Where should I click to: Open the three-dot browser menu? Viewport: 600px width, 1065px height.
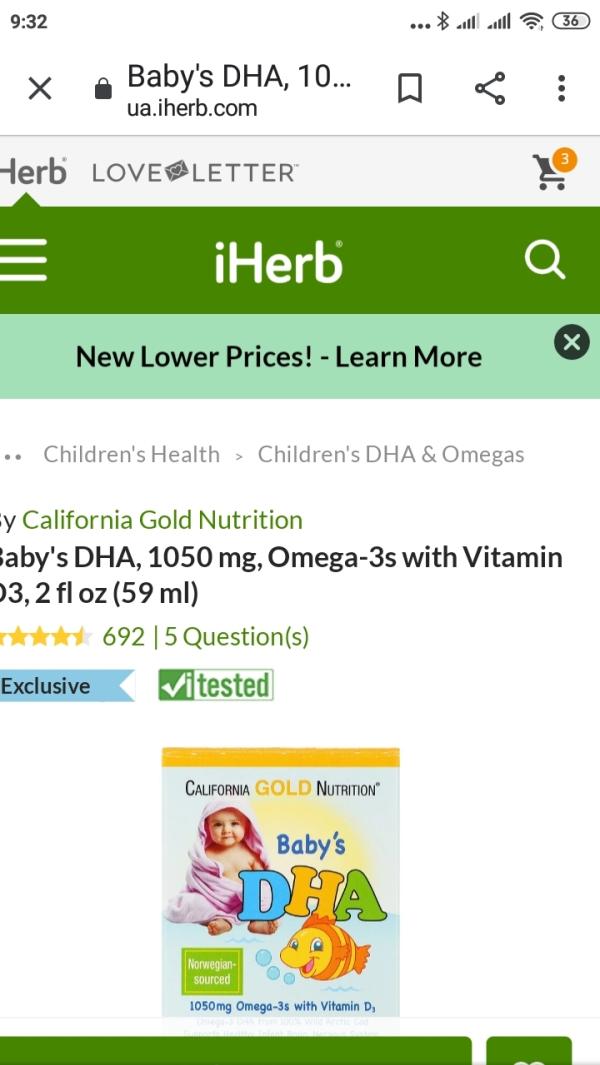point(561,88)
